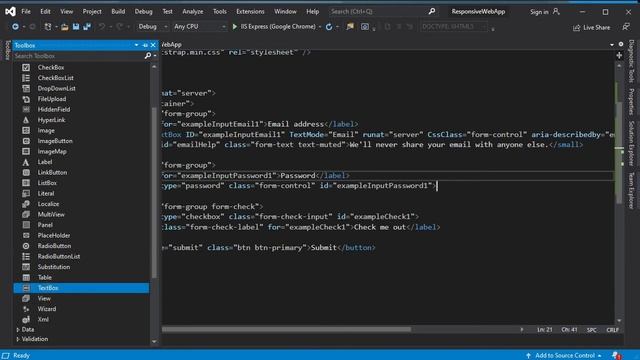
Task: Open the Debug configuration dropdown
Action: (x=152, y=27)
